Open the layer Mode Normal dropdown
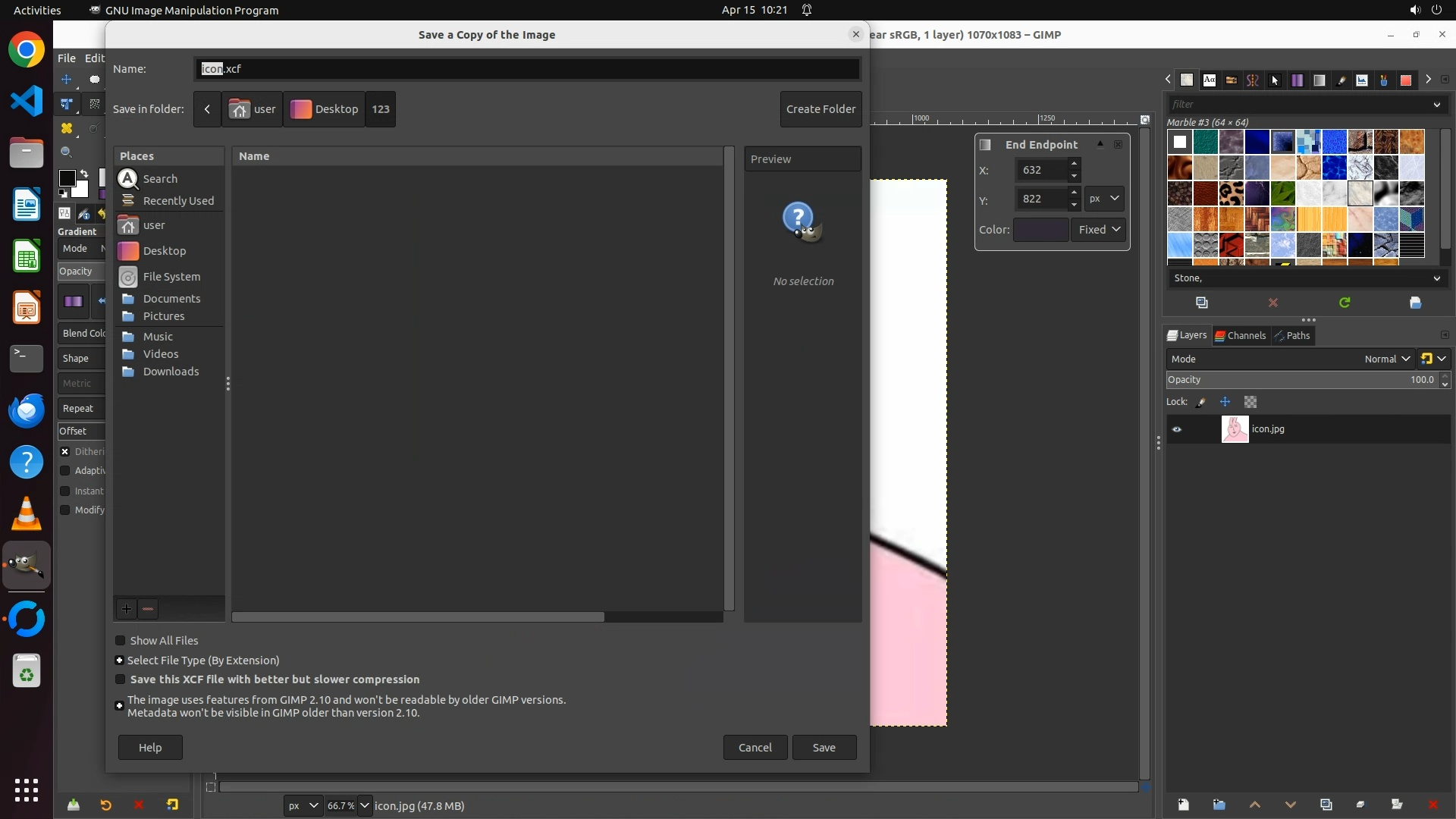Image resolution: width=1456 pixels, height=819 pixels. tap(1386, 359)
